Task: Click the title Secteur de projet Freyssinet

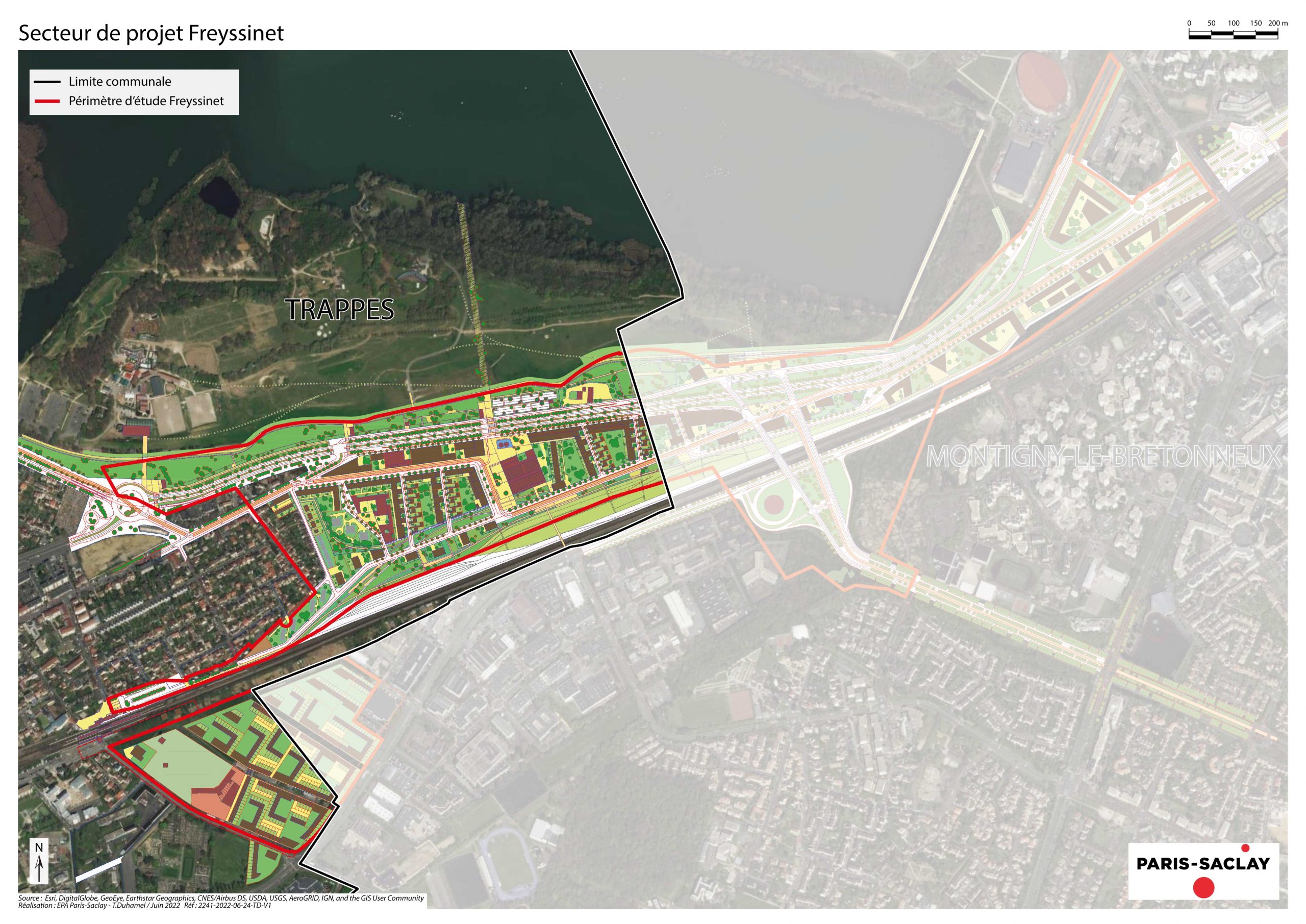Action: (152, 33)
